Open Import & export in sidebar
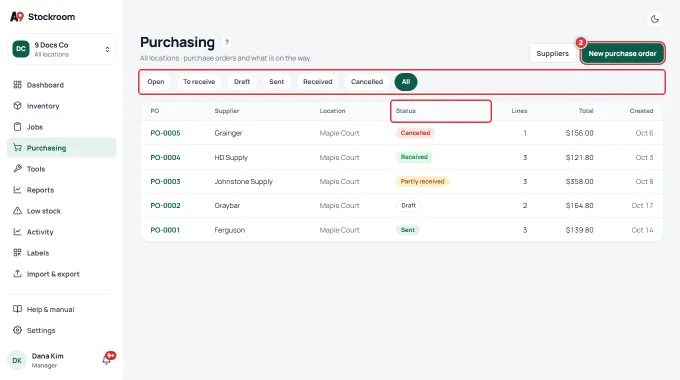The height and width of the screenshot is (380, 680). coord(62,273)
